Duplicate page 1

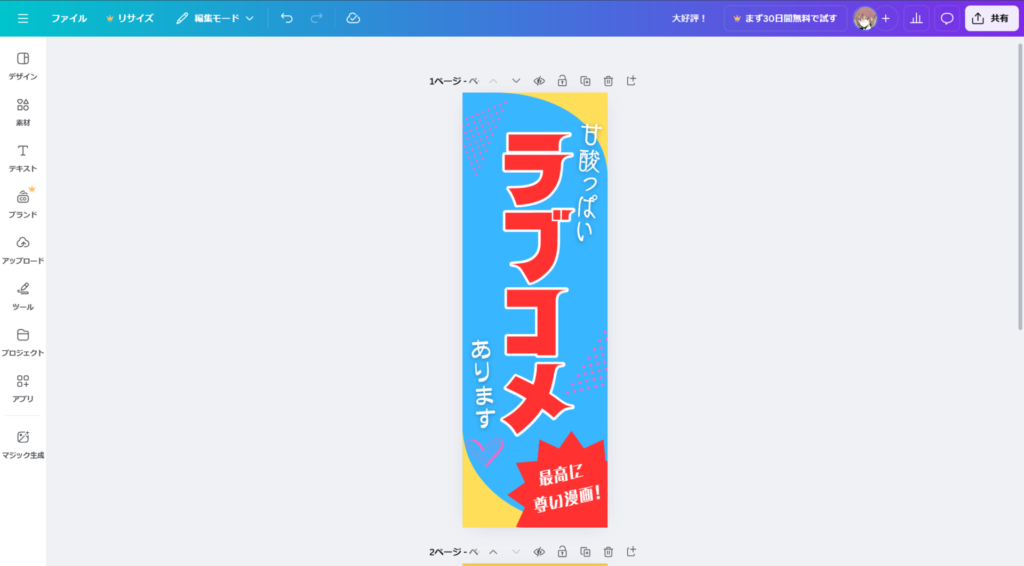(585, 82)
